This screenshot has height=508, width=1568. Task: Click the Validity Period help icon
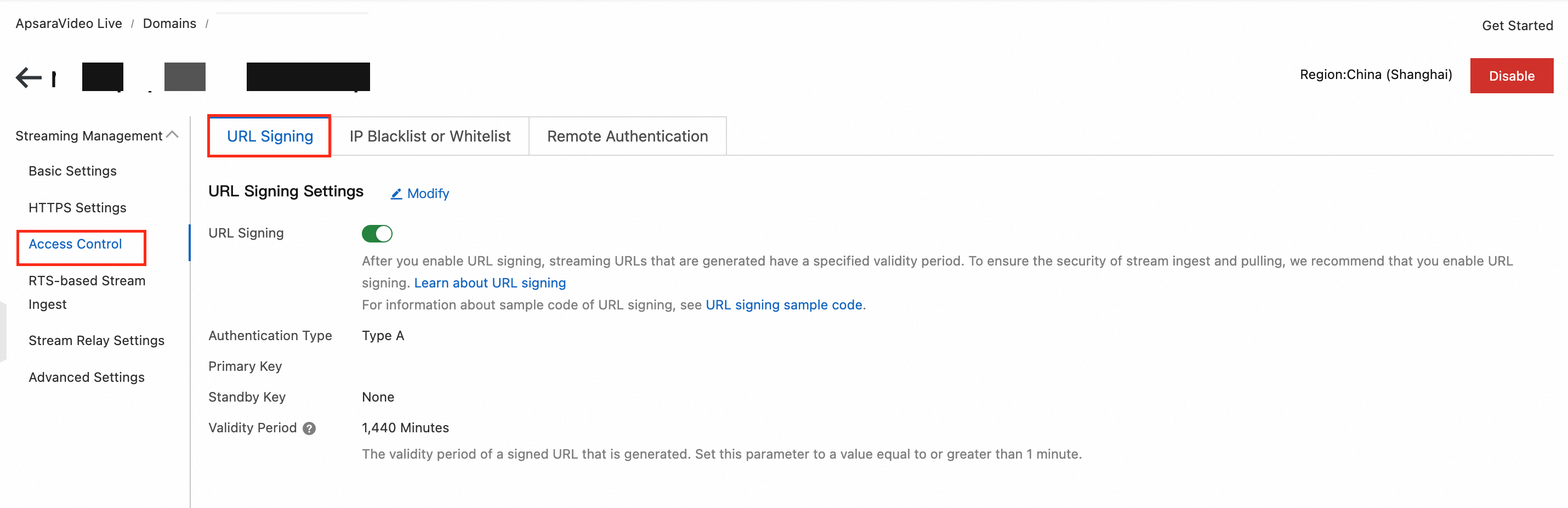click(309, 428)
